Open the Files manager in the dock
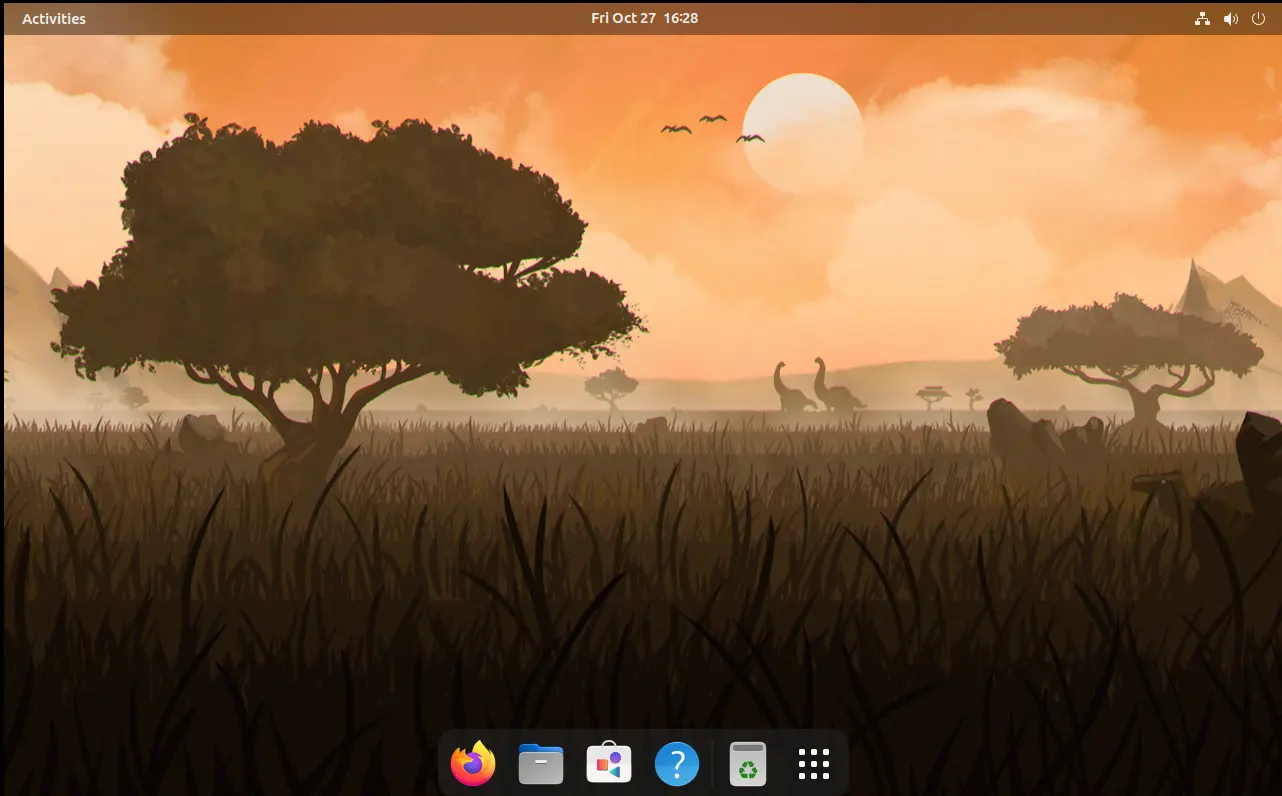 [x=541, y=765]
